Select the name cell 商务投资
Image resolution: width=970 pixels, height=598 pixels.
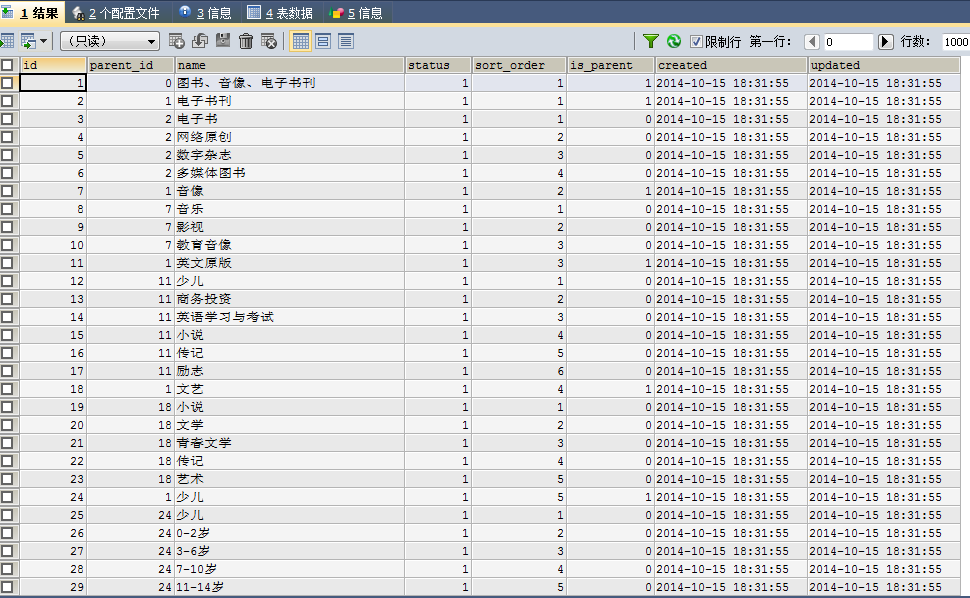tap(290, 299)
